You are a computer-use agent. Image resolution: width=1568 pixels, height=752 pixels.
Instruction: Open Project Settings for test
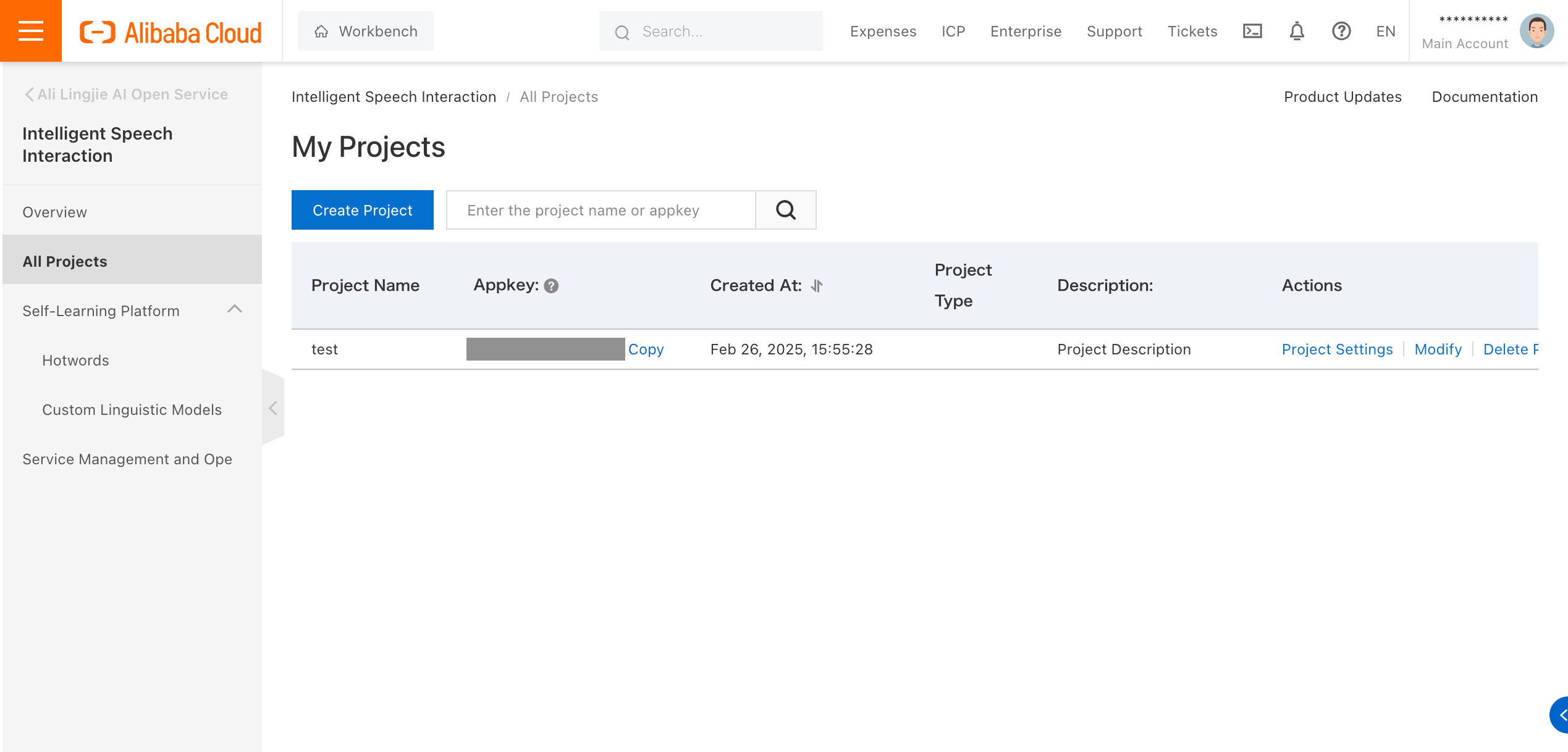click(x=1337, y=349)
